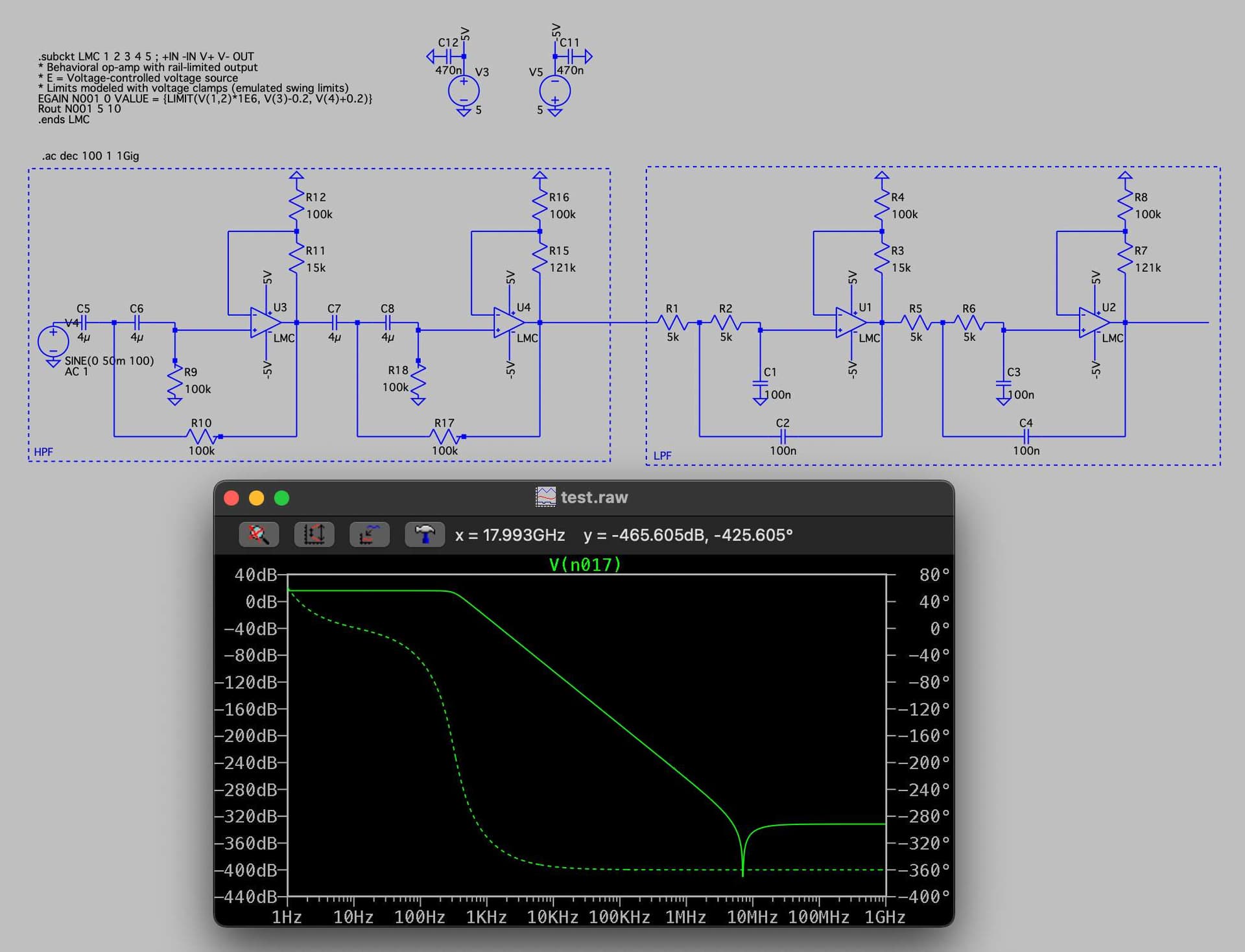Screen dimensions: 1245x952
Task: Select op-amp U4 in the HPF block
Action: (x=510, y=322)
